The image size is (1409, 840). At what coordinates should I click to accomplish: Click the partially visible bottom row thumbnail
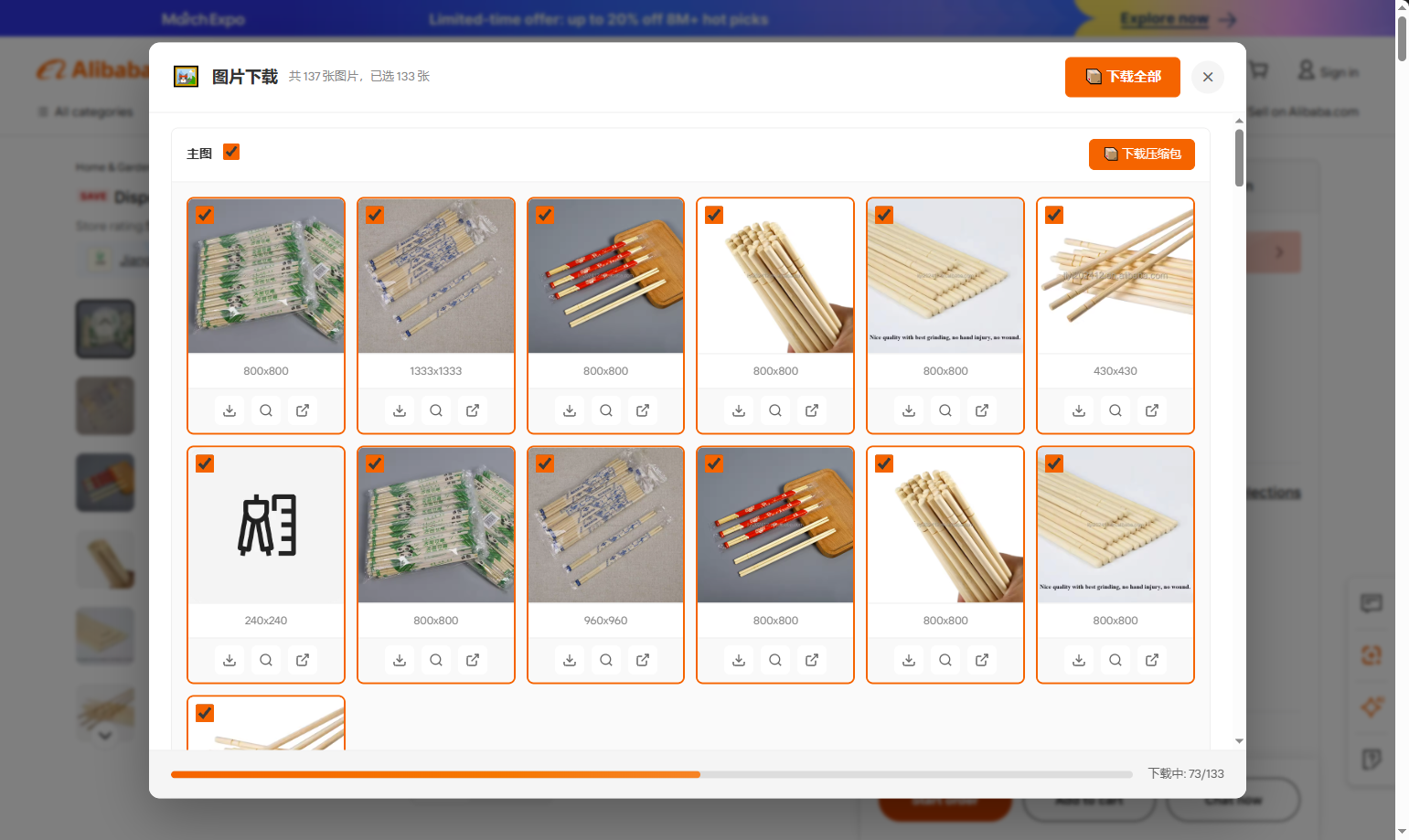click(x=266, y=728)
